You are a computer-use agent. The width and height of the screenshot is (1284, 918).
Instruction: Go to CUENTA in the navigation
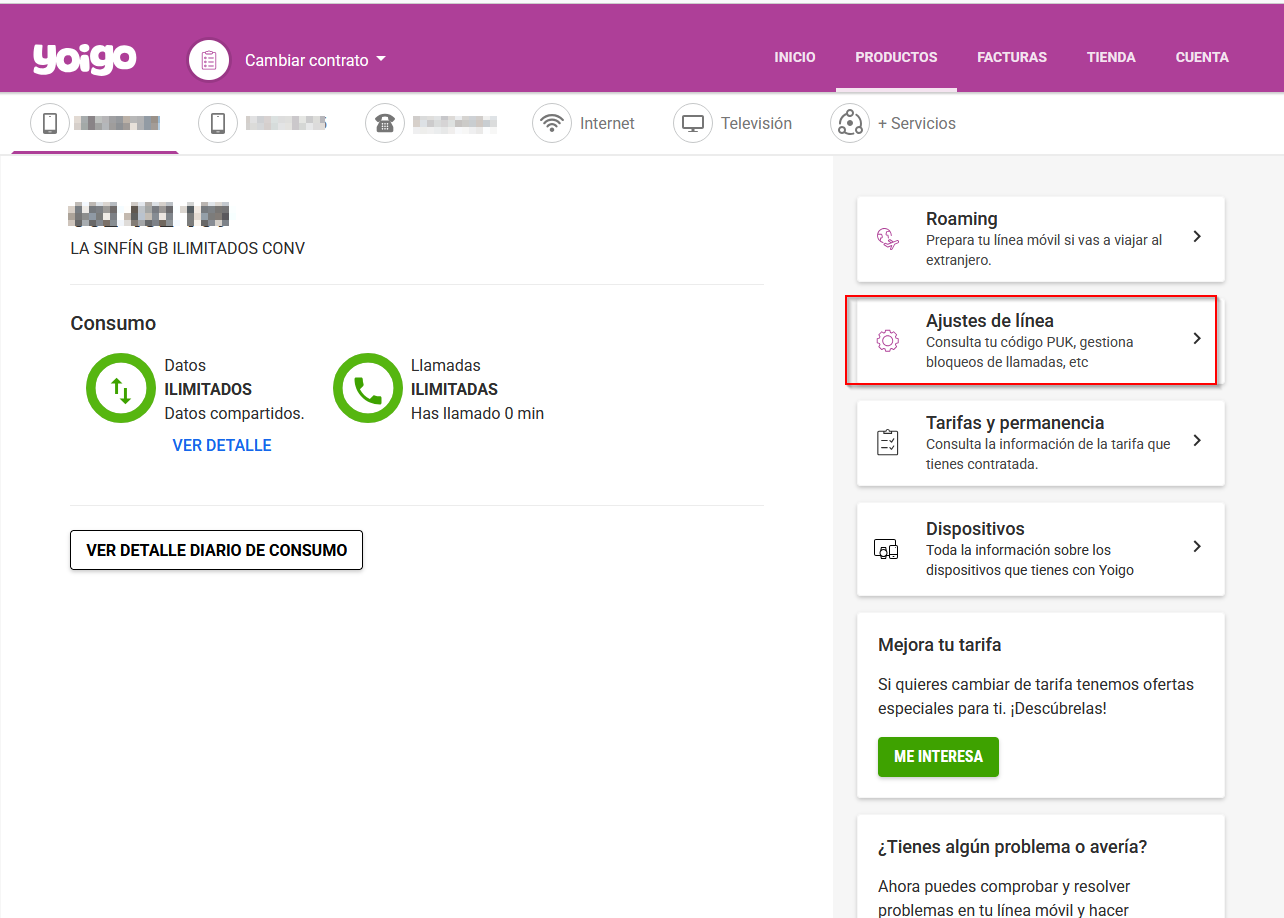(x=1201, y=57)
